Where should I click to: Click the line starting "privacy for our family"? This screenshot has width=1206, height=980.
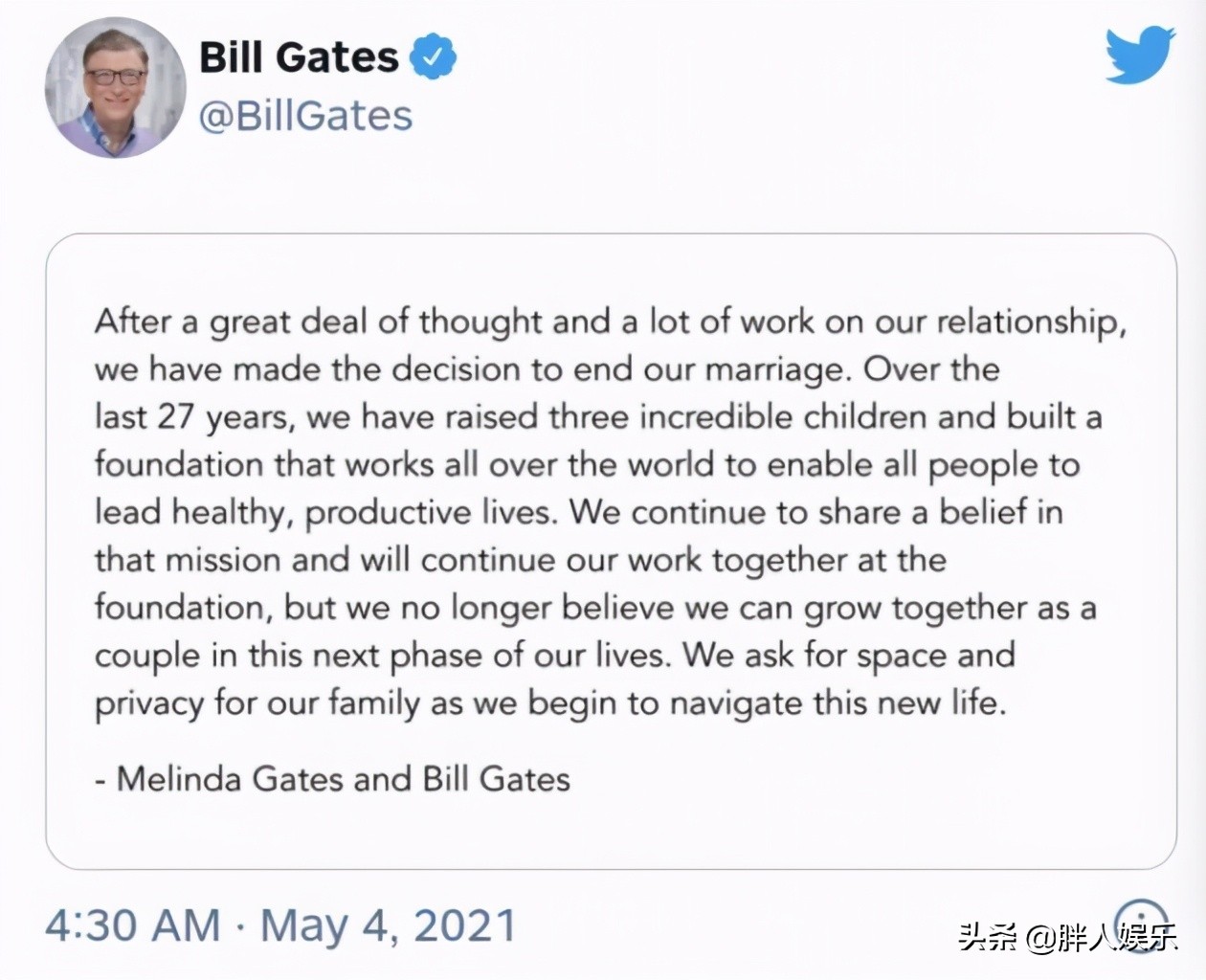pos(550,703)
